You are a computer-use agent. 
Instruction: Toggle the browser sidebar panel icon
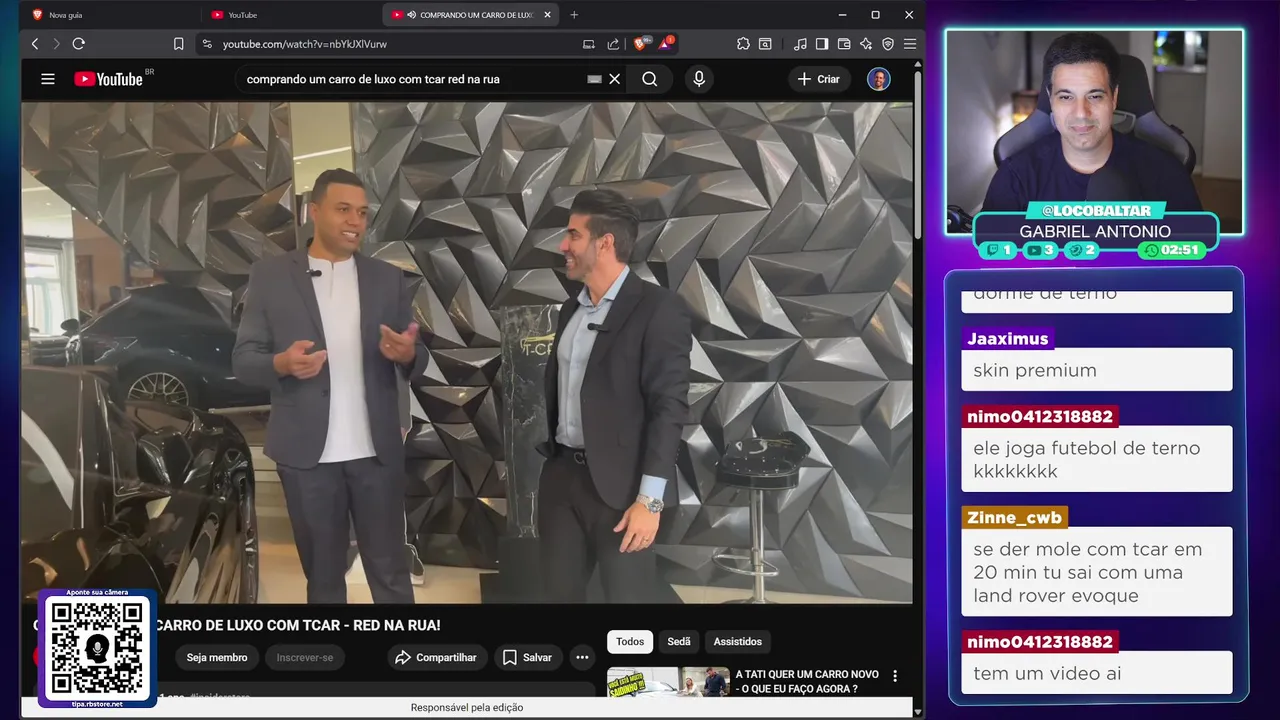click(822, 44)
